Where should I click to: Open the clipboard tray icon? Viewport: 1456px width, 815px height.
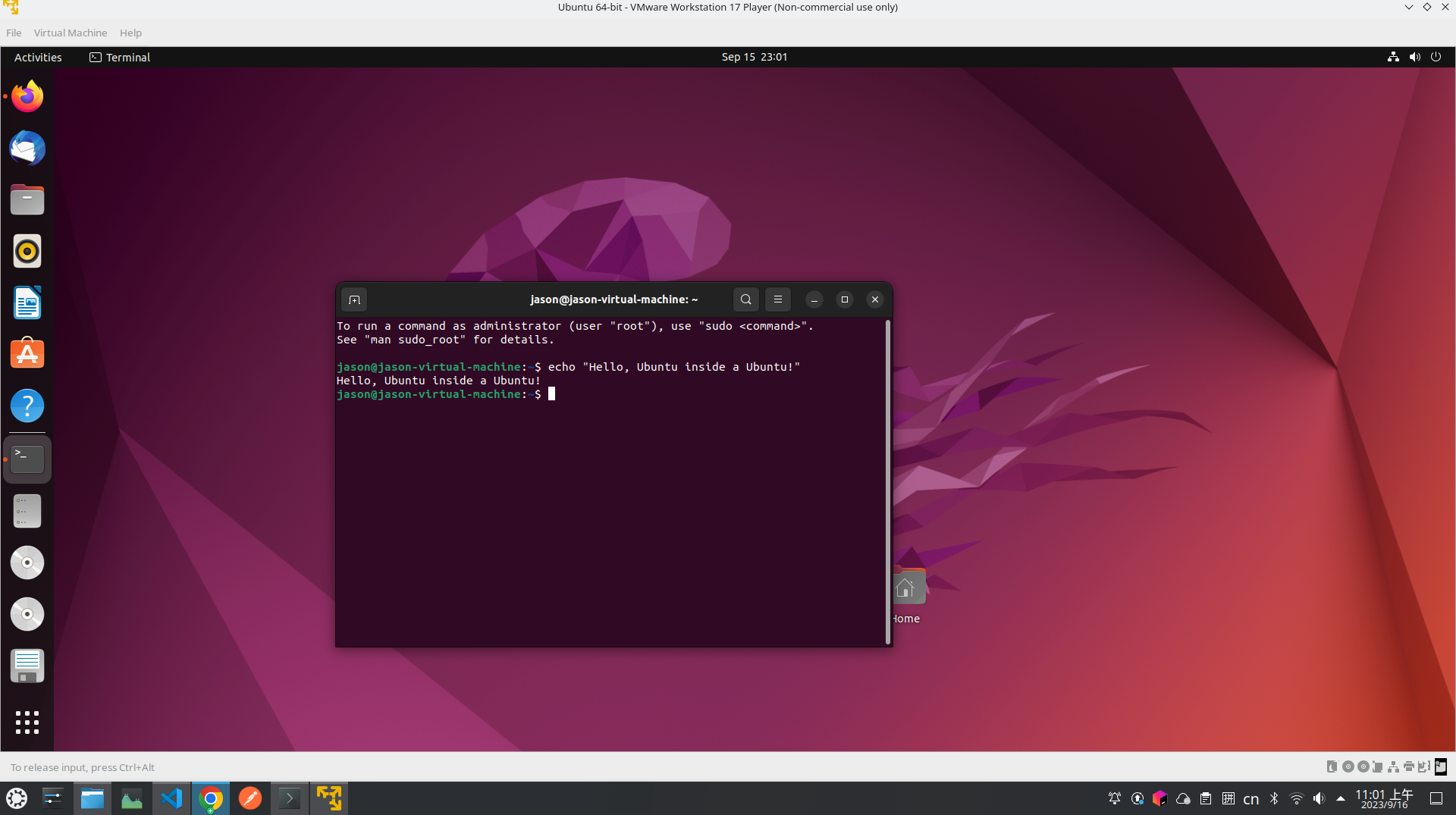(x=1206, y=798)
